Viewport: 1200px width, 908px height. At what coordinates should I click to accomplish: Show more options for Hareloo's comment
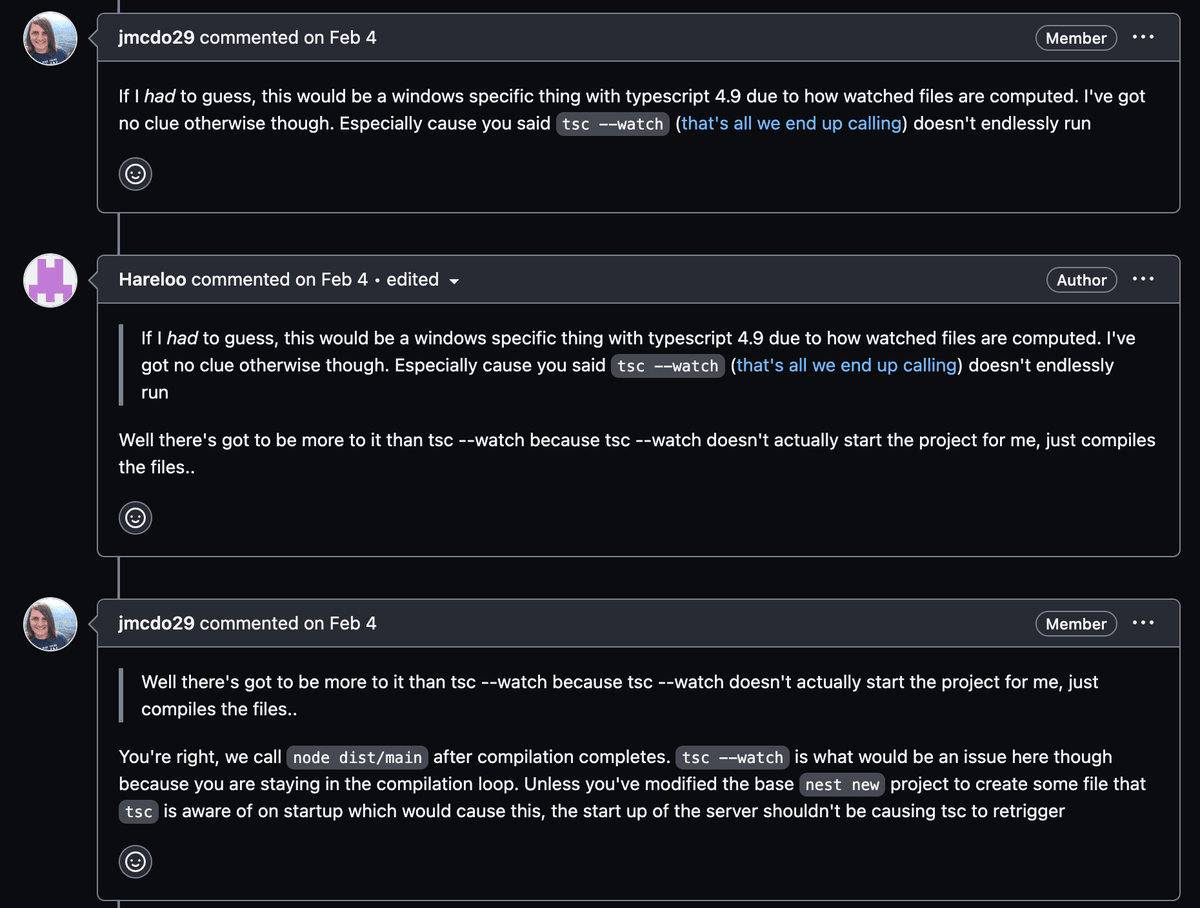click(x=1142, y=280)
